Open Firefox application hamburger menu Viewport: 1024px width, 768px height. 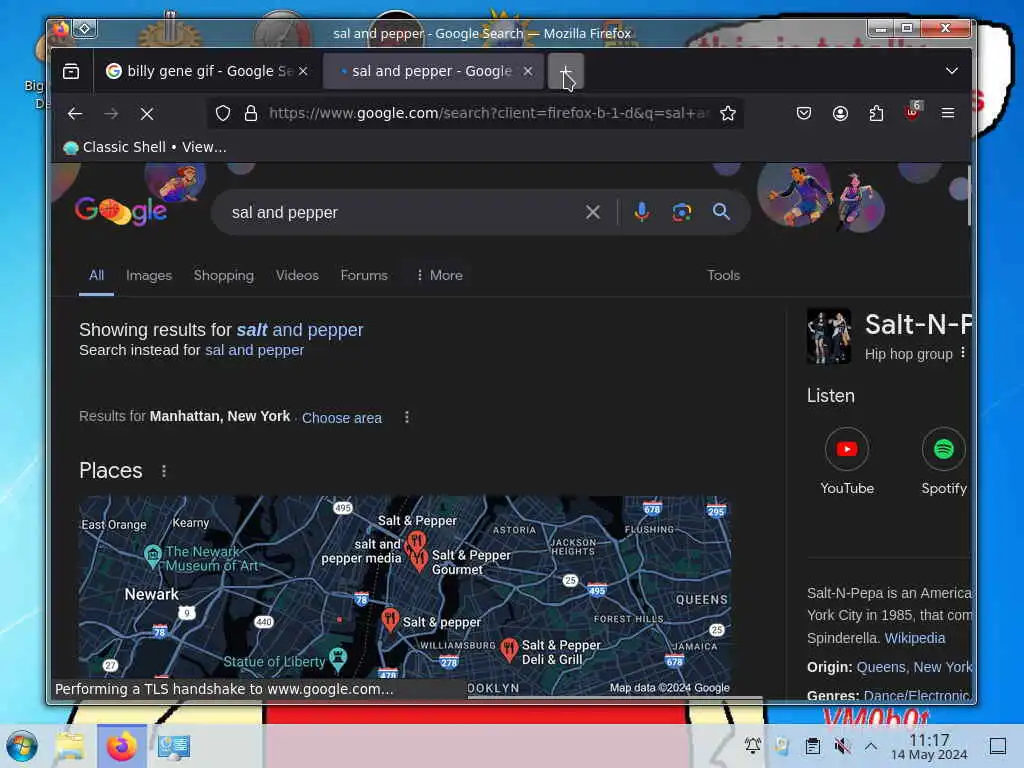tap(948, 114)
